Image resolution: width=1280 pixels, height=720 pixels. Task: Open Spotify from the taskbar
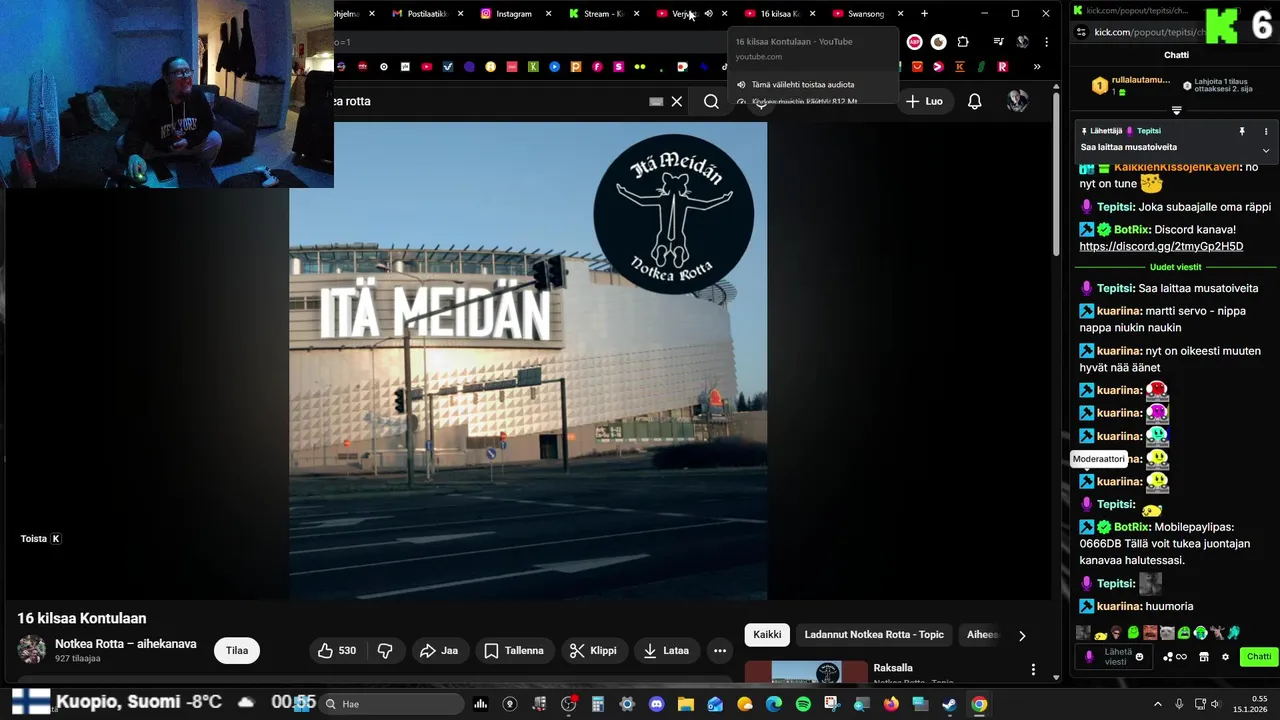pyautogui.click(x=803, y=704)
